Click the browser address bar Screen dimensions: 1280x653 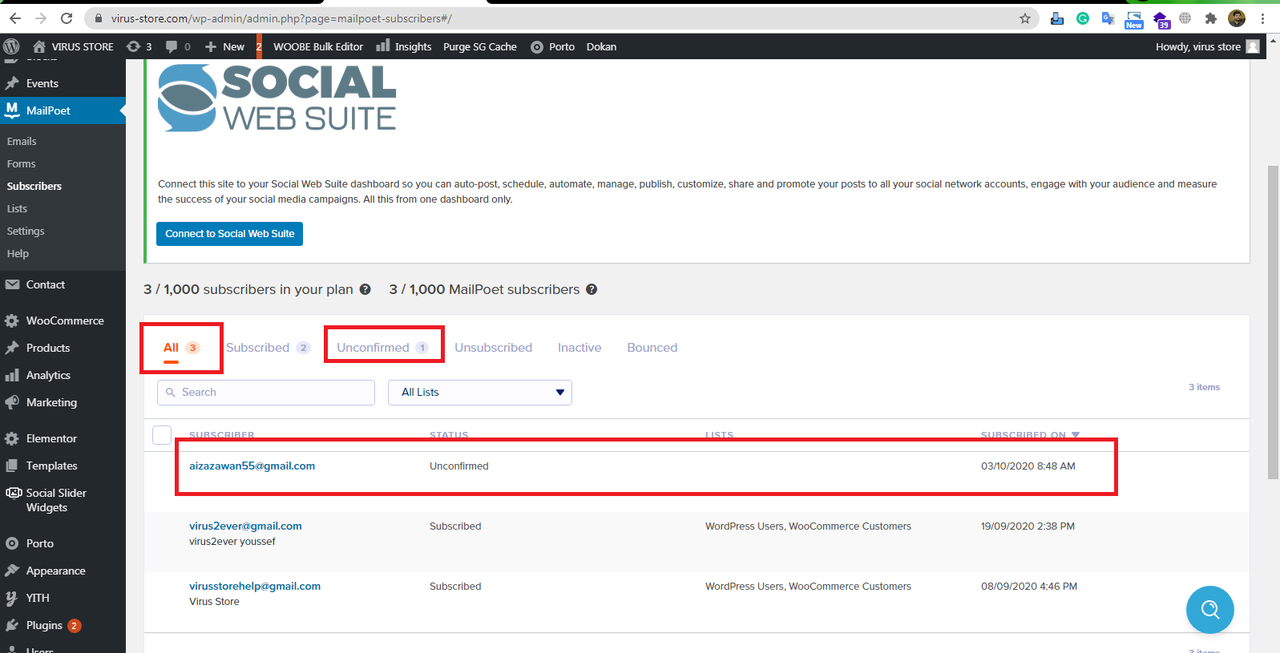tap(560, 18)
